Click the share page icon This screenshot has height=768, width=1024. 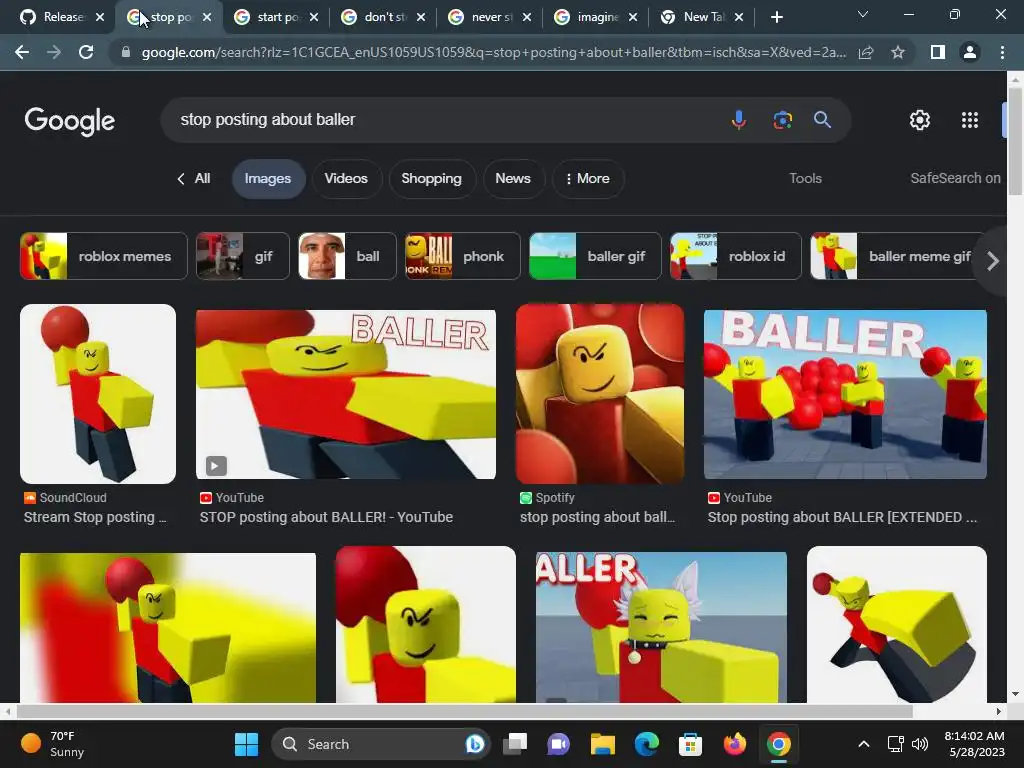(x=866, y=52)
